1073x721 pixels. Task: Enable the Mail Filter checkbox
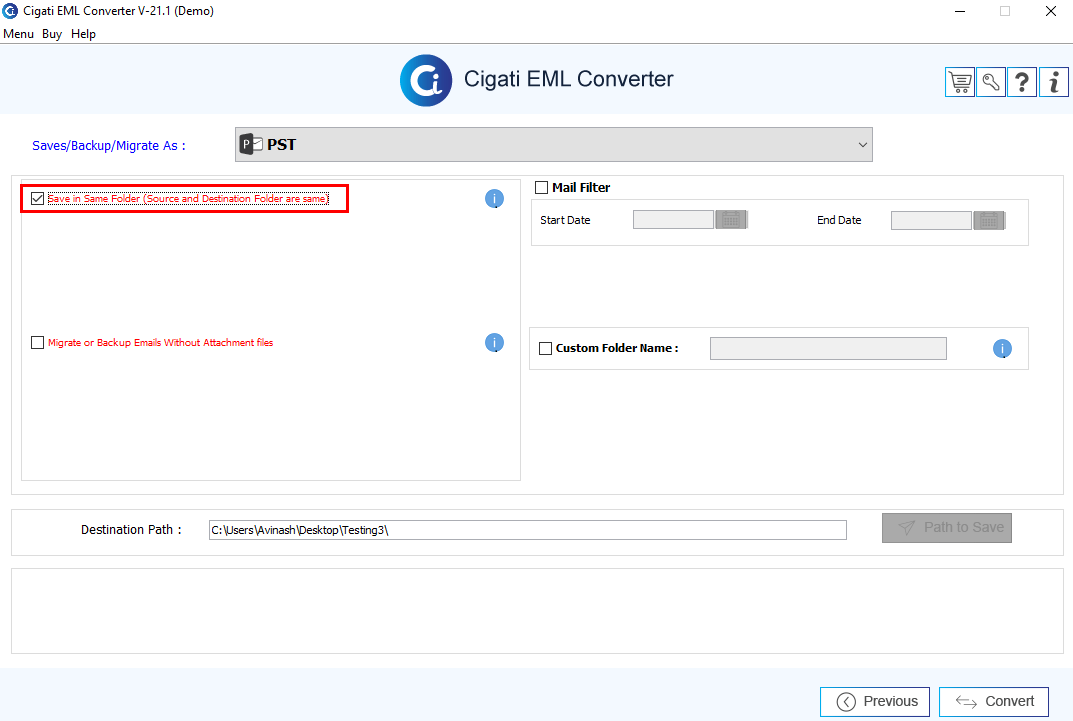click(x=541, y=187)
